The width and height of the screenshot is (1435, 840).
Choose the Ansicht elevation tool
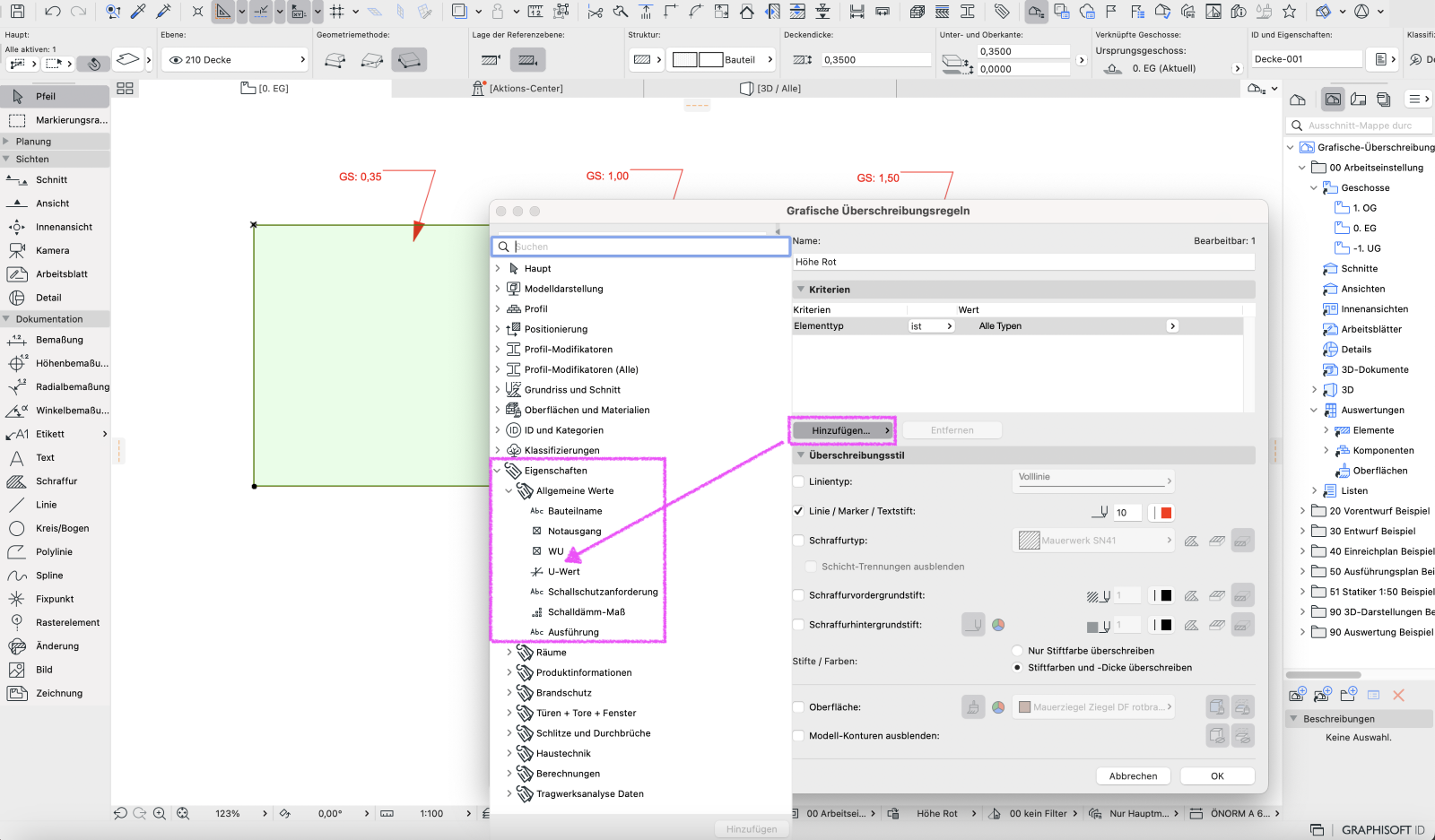pyautogui.click(x=55, y=204)
